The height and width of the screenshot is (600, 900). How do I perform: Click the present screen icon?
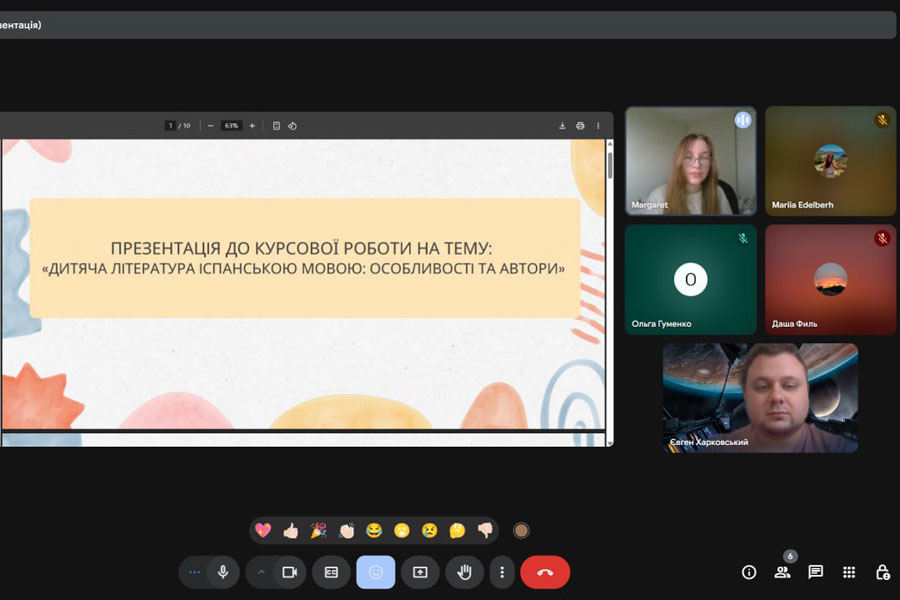pyautogui.click(x=420, y=572)
